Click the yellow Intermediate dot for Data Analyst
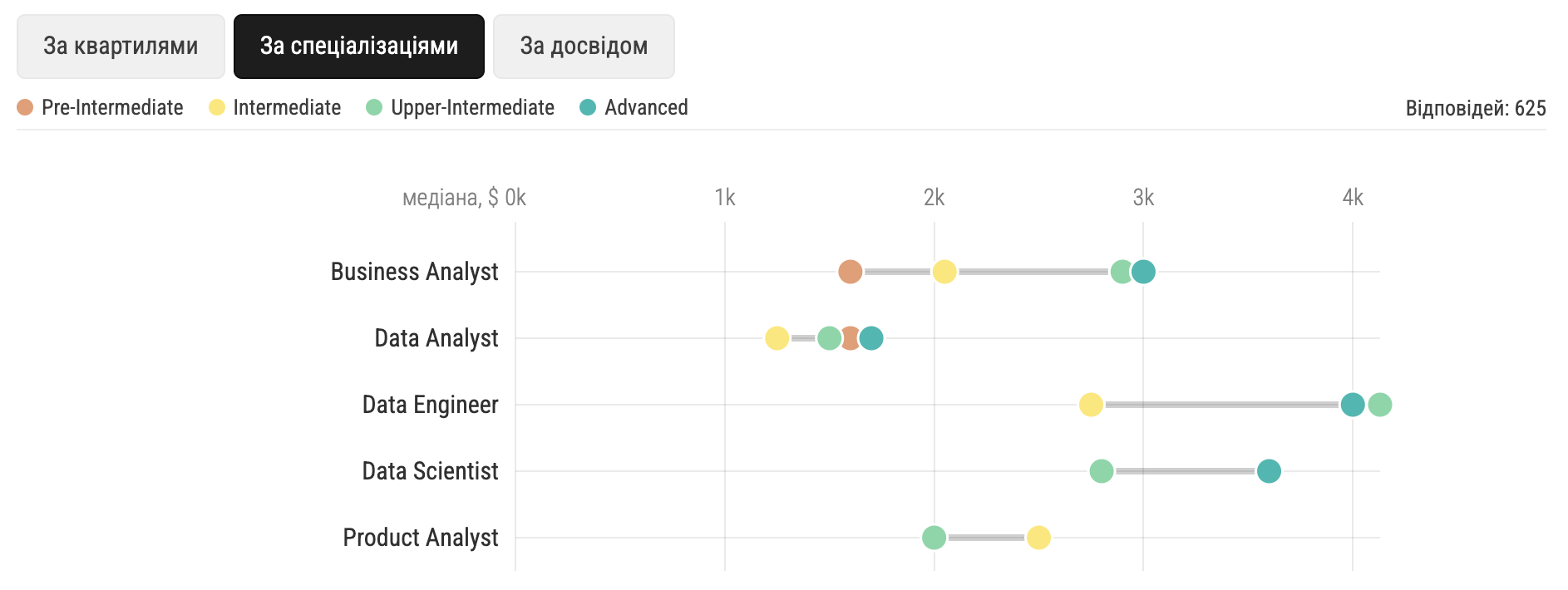 pos(777,338)
